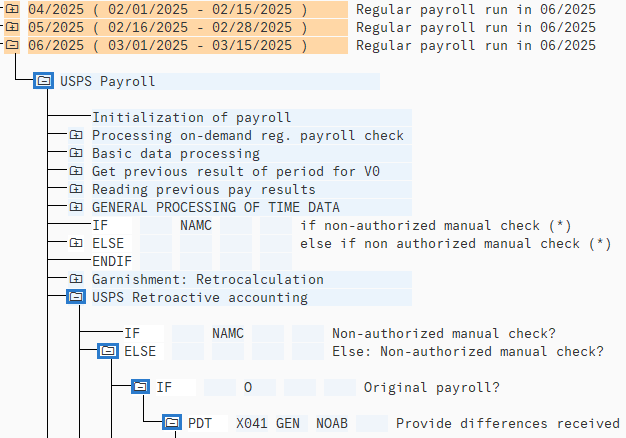Screen dimensions: 626x438
Task: Click the NOAB parameter value
Action: (x=332, y=423)
